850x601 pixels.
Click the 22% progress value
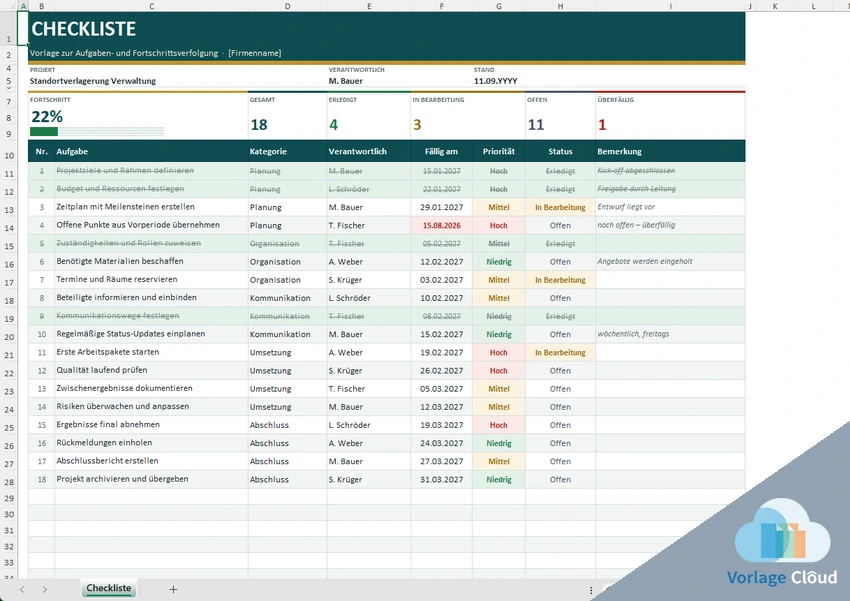pos(47,117)
